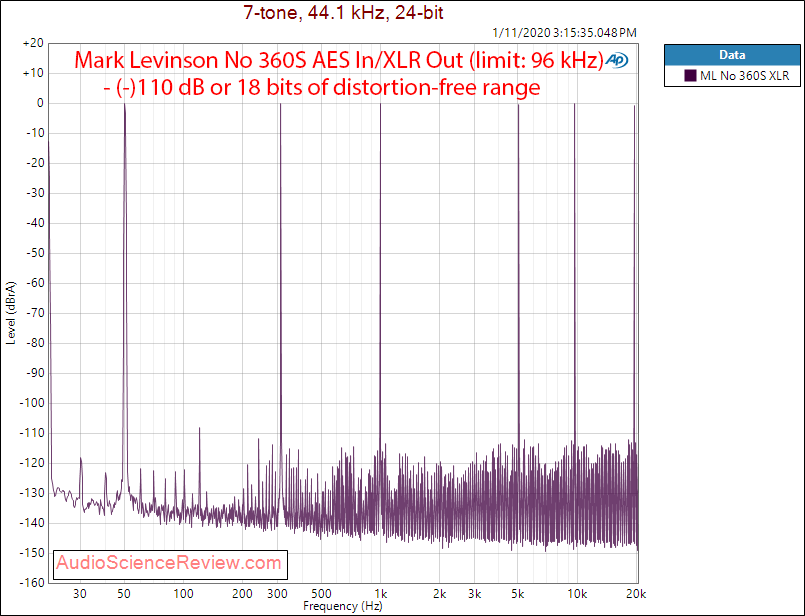Click the 110 dB distortion-free range annotation
The height and width of the screenshot is (616, 805).
coord(322,87)
